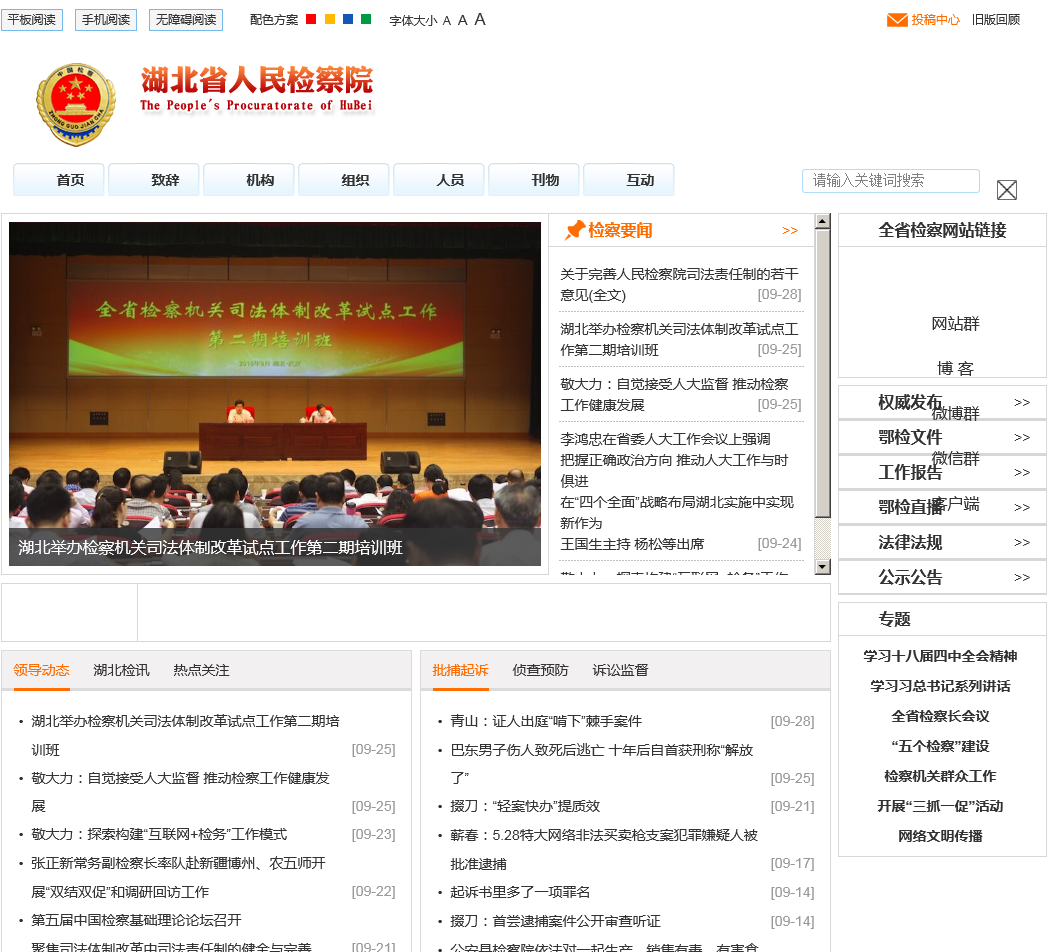
Task: Click the search box submit icon
Action: 1006,190
